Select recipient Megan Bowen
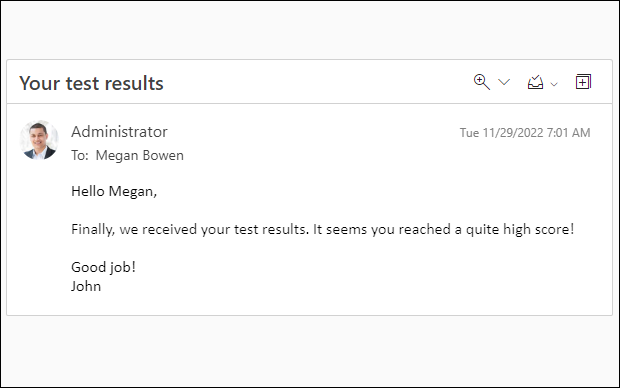620x388 pixels. click(140, 155)
